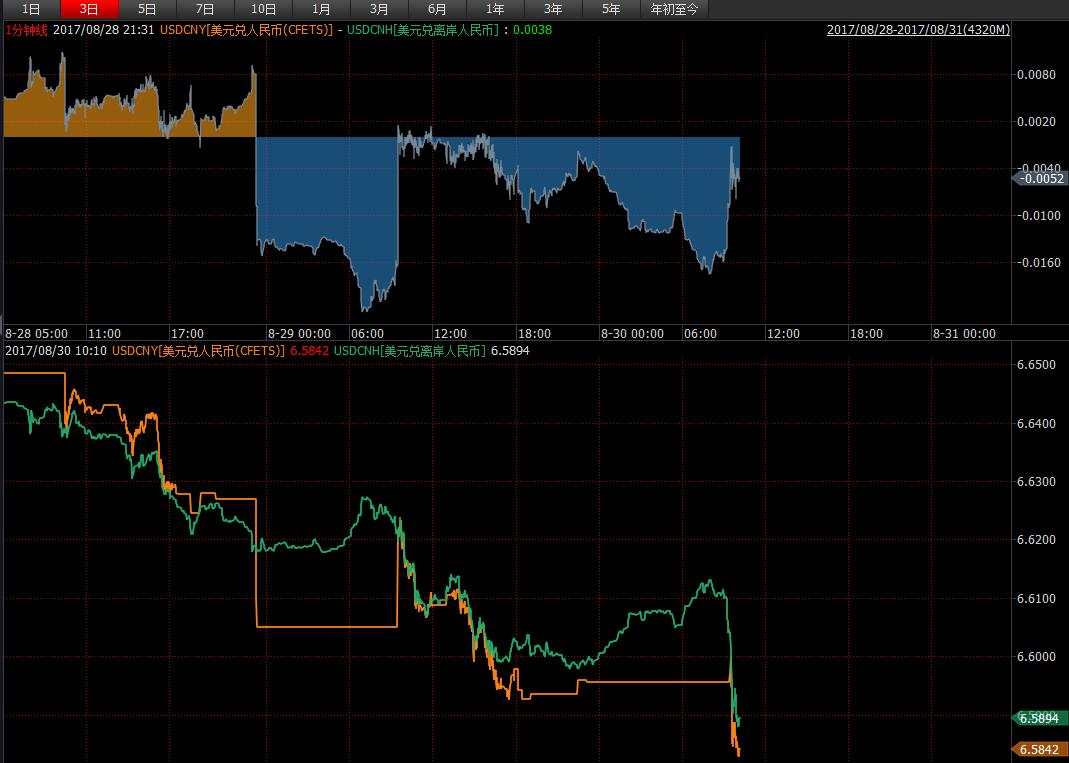Screen dimensions: 1069x763
Task: Click the 2017/08/28 21:31 timestamp in upper header
Action: (104, 30)
